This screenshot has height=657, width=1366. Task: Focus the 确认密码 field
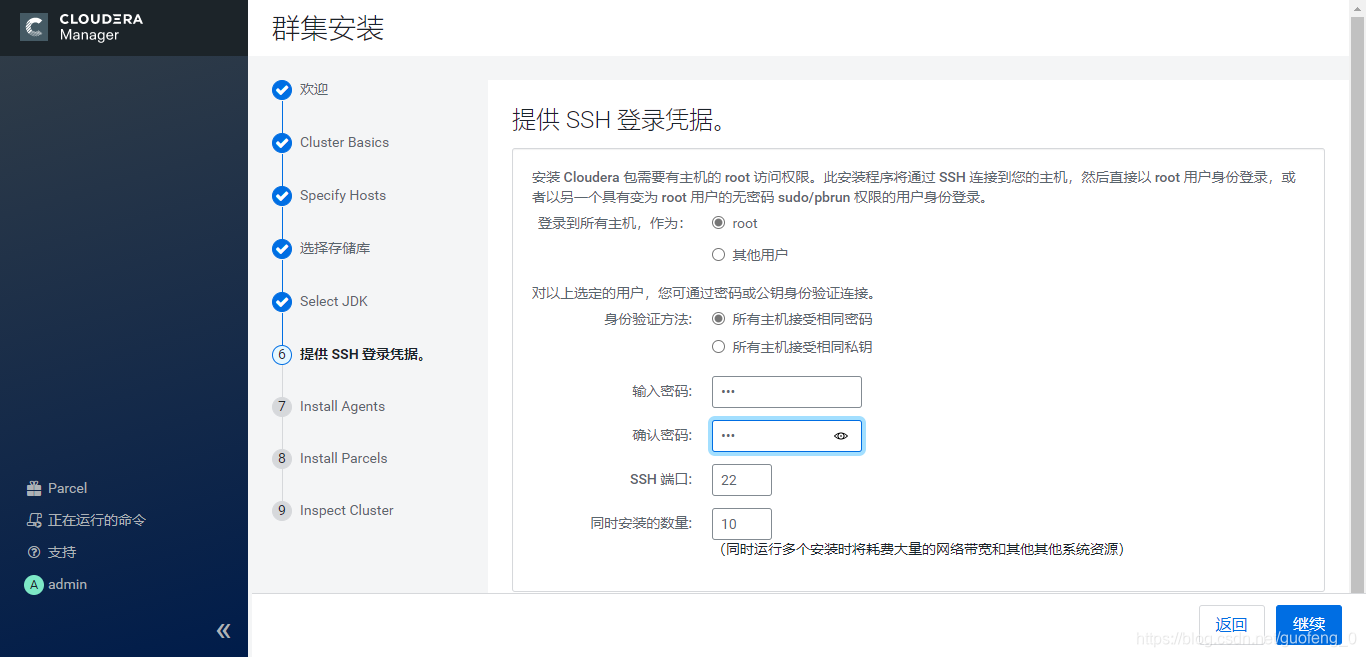pyautogui.click(x=787, y=436)
